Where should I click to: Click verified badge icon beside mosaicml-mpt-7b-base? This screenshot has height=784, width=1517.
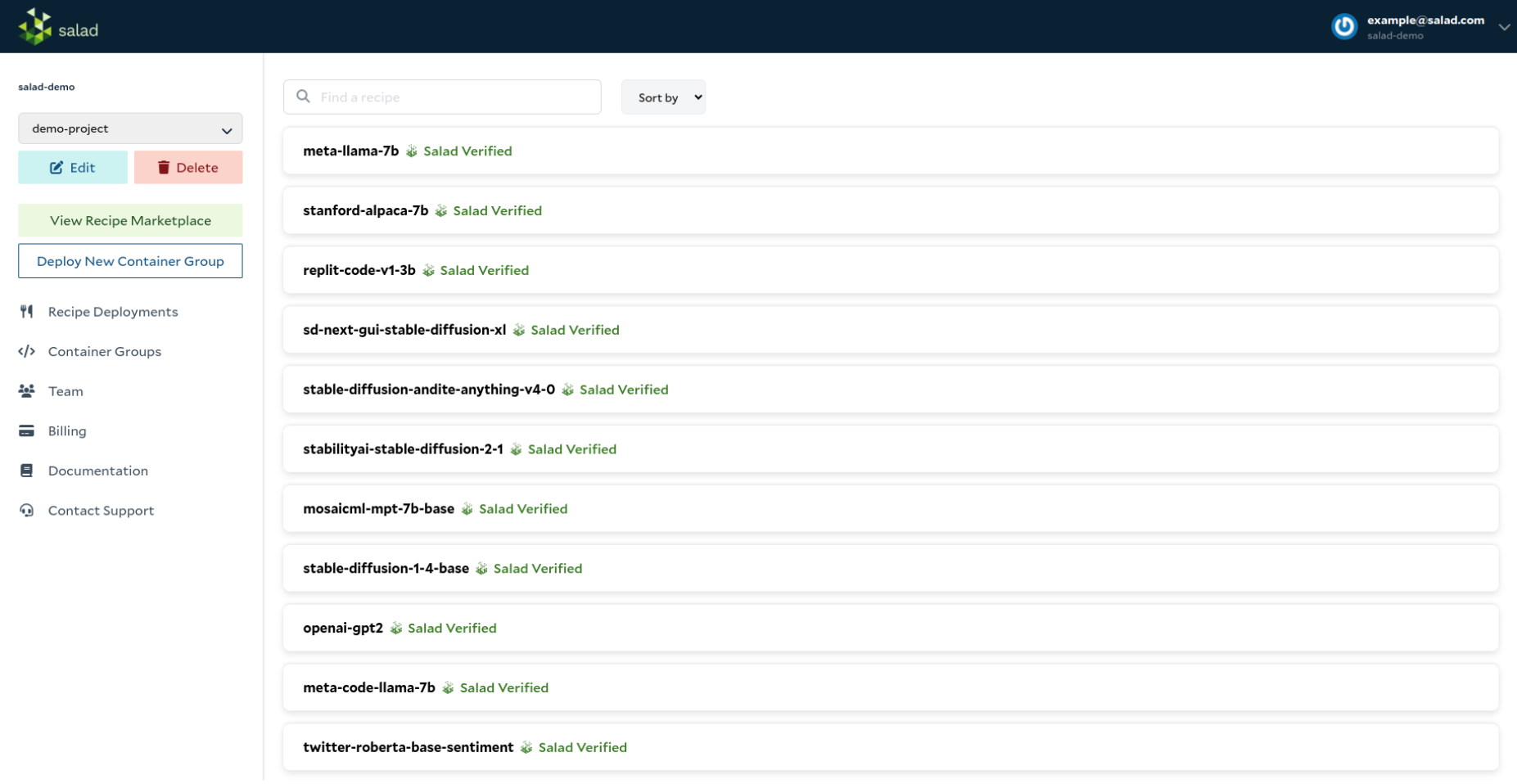click(x=467, y=509)
